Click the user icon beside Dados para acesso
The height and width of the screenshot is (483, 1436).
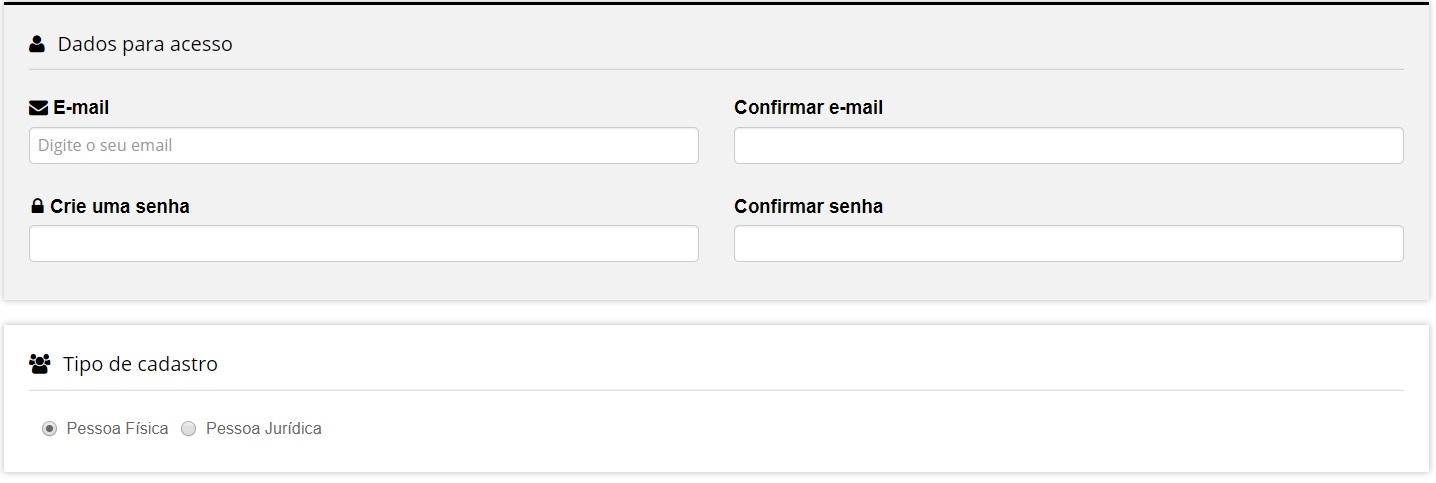click(37, 44)
